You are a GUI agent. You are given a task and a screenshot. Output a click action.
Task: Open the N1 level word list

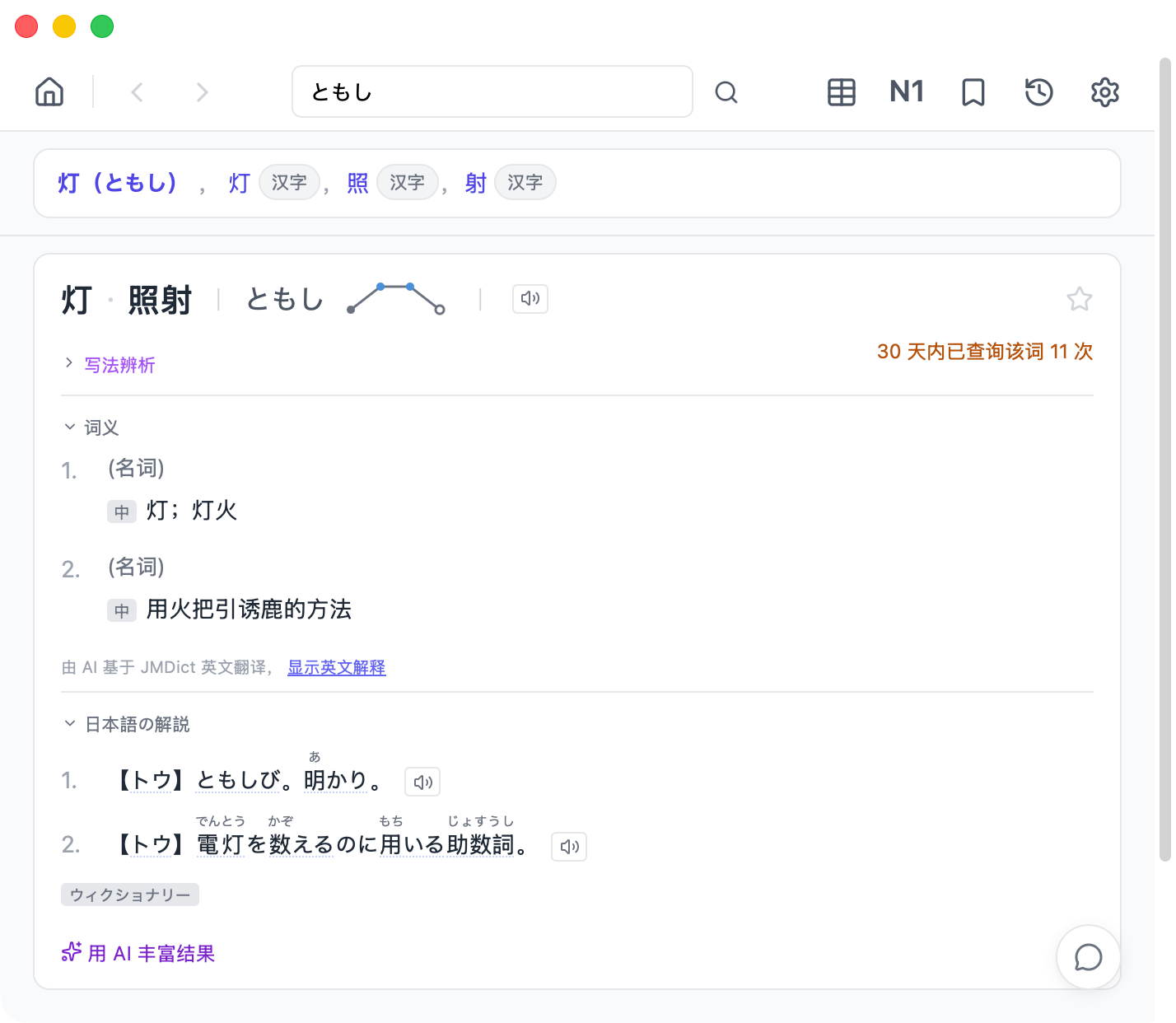tap(907, 91)
